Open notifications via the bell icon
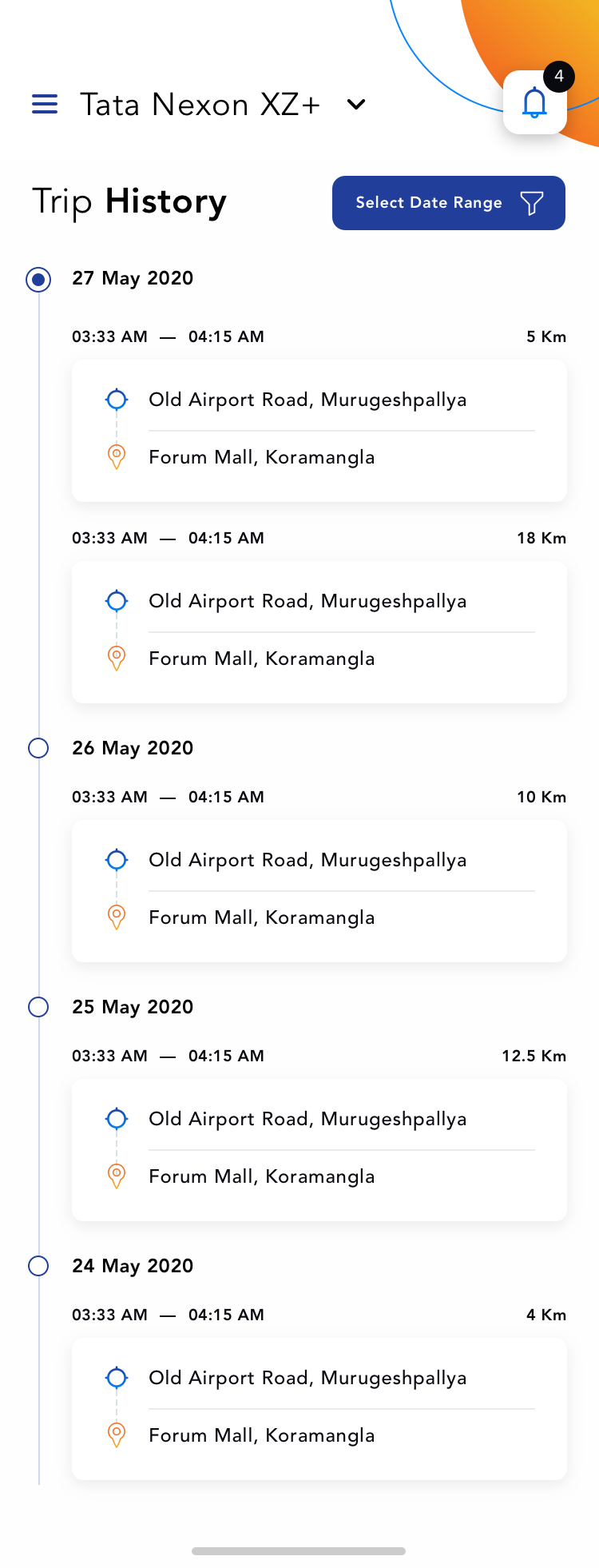 [x=534, y=103]
